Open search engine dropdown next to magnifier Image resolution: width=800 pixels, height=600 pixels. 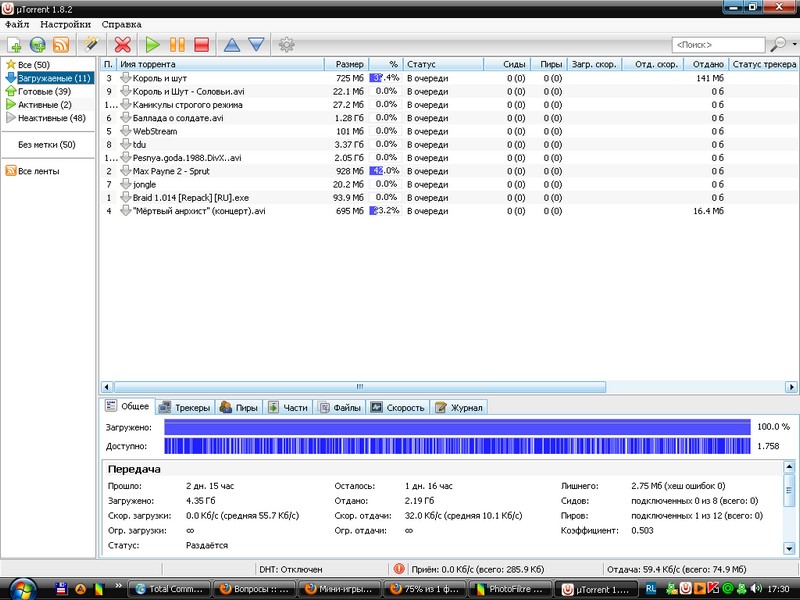pyautogui.click(x=792, y=45)
